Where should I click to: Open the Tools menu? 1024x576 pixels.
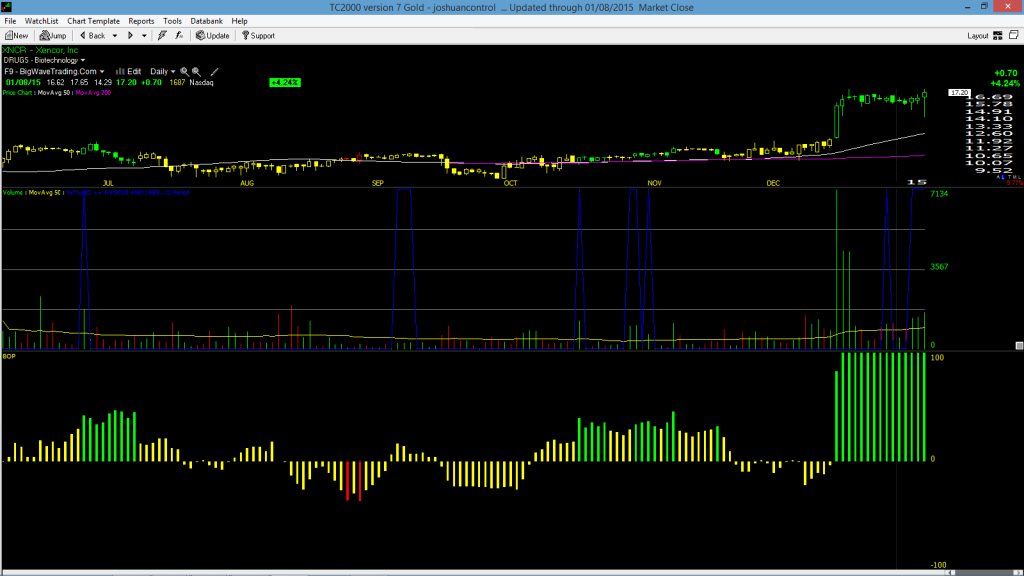[172, 21]
